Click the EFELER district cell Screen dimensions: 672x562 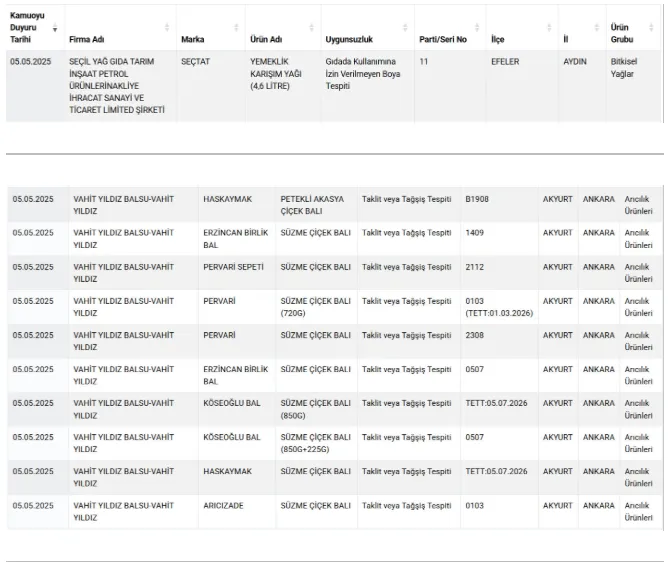tap(505, 62)
